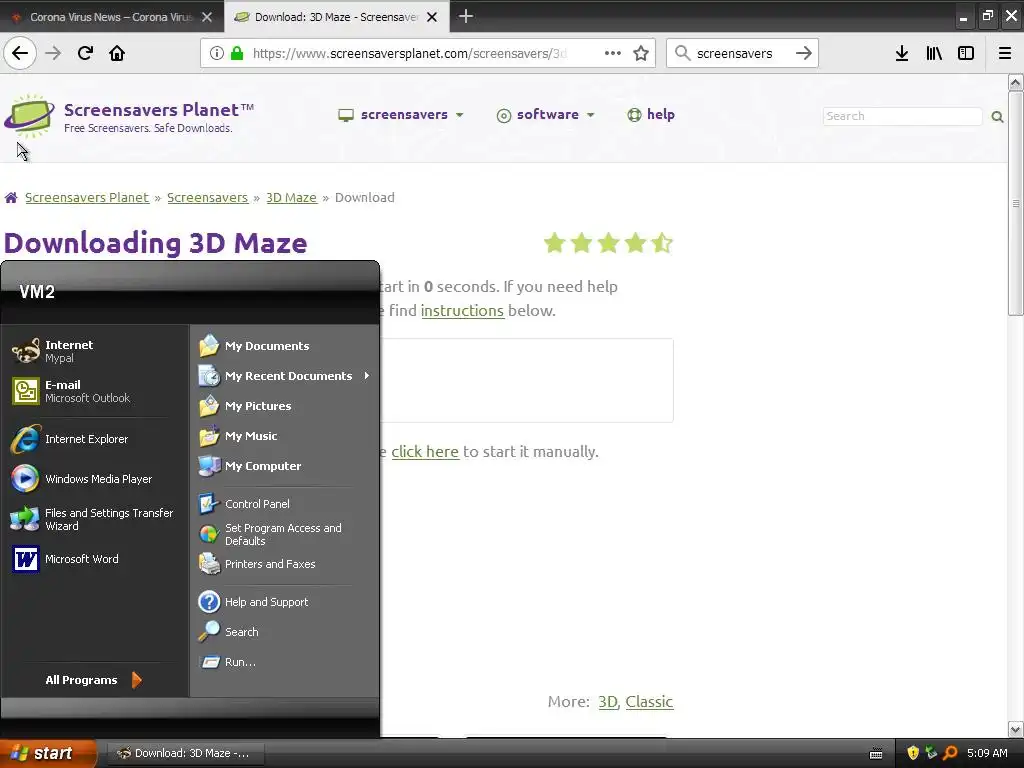The image size is (1024, 768).
Task: Open Files and Settings Transfer Wizard
Action: 97,519
